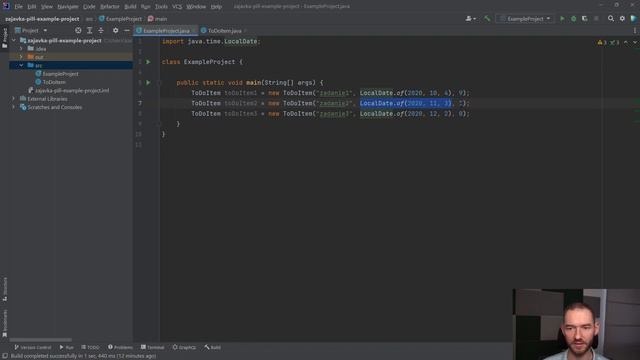Screen dimensions: 640x360
Task: Select the ExampleProject.java editor tab
Action: [x=166, y=31]
